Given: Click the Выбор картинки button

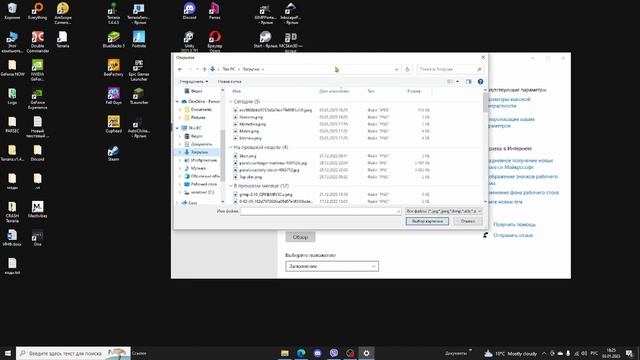Looking at the screenshot, I should pos(427,221).
